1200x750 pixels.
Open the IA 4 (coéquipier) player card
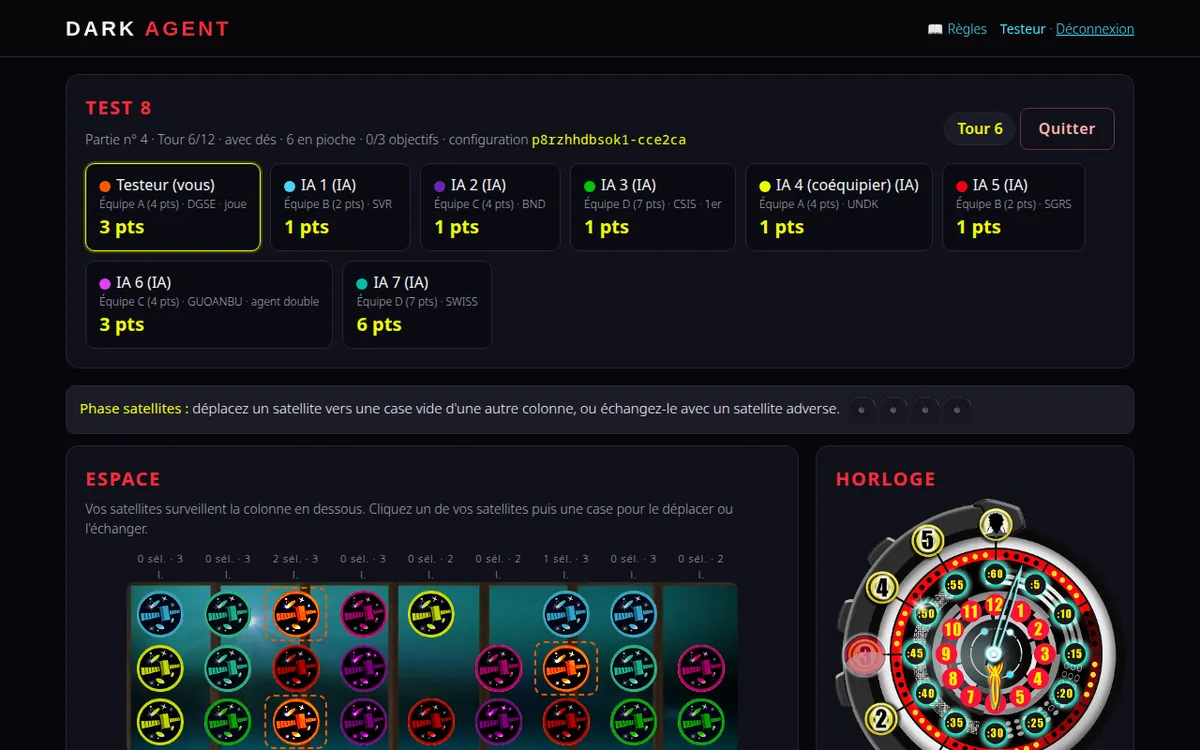(x=839, y=207)
